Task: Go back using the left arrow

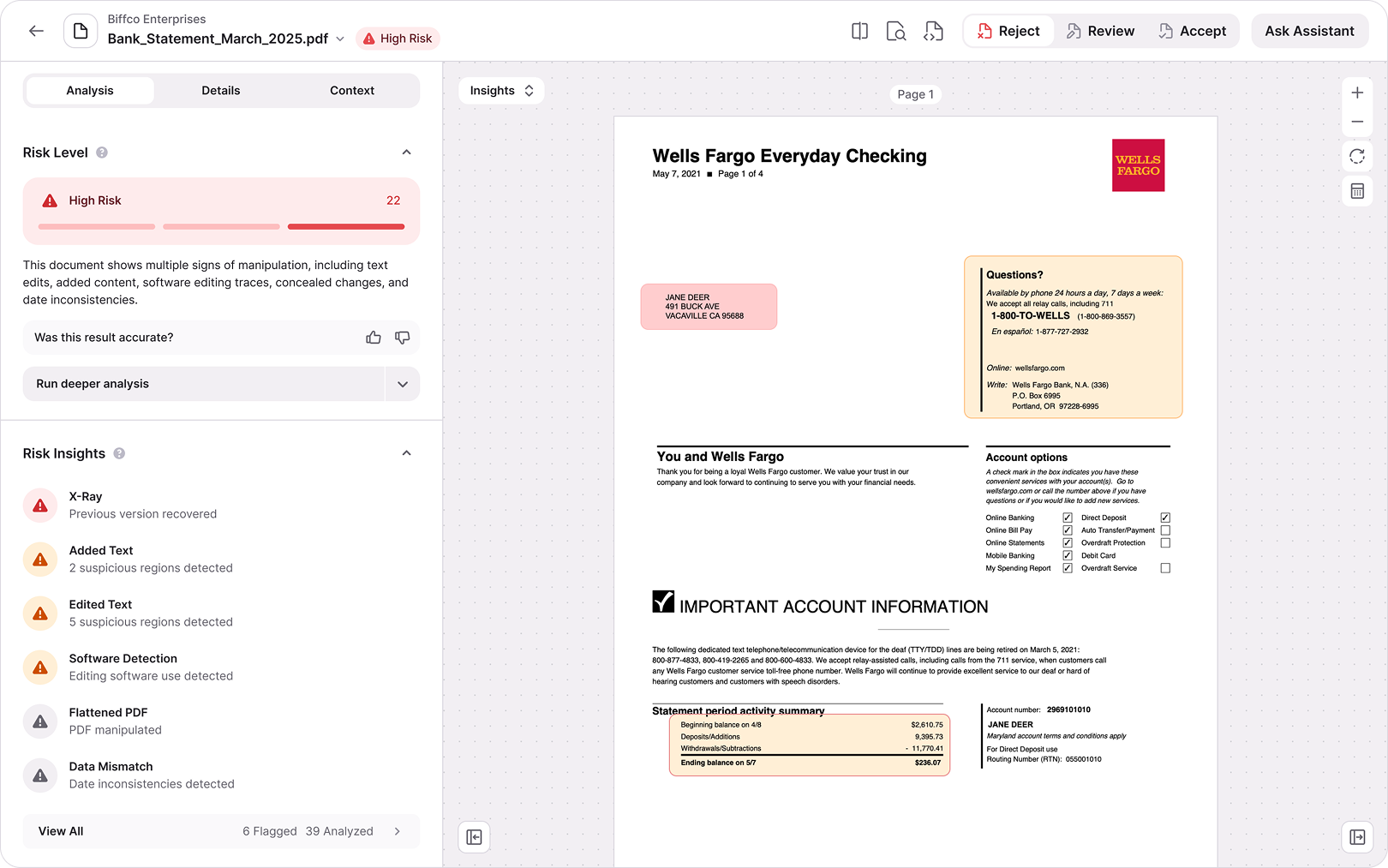Action: 36,31
